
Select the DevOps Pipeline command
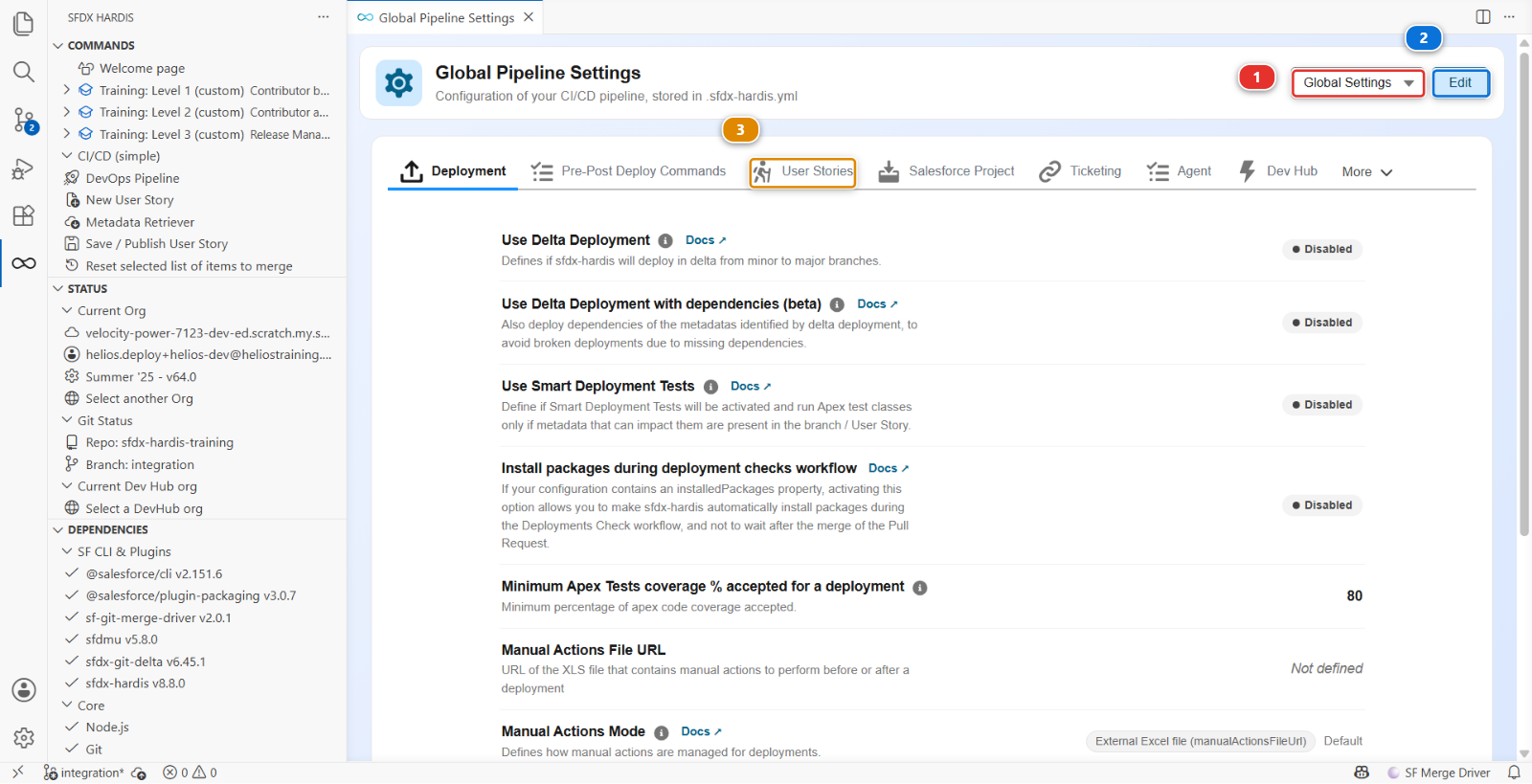[132, 178]
